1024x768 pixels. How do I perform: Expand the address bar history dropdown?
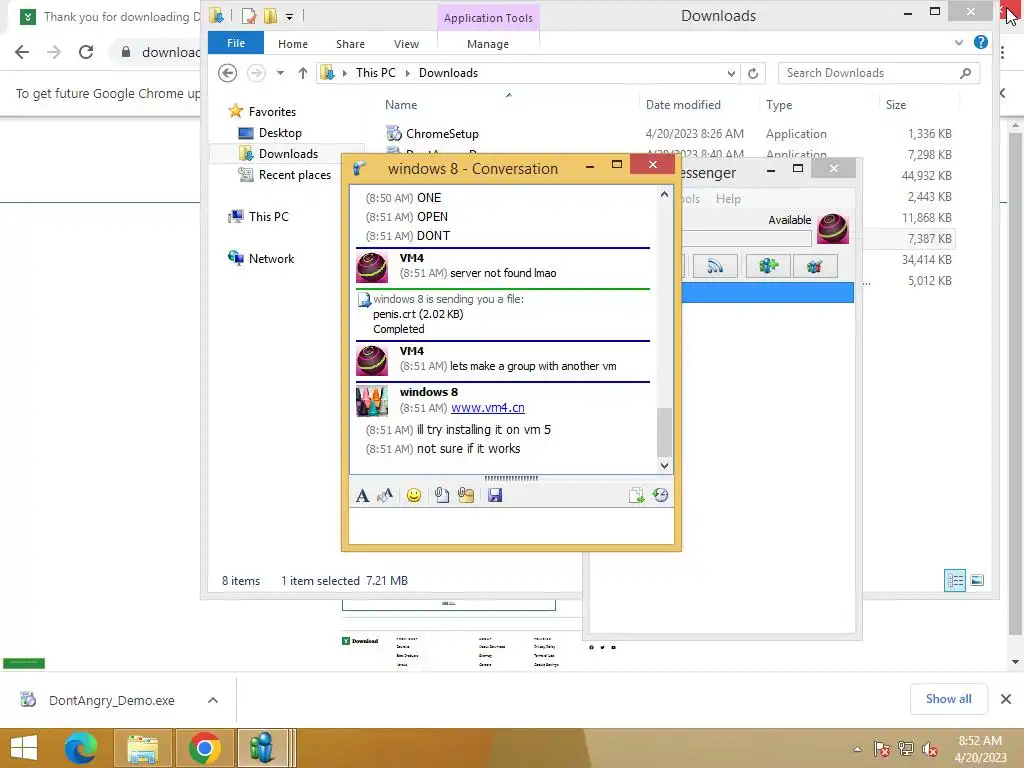731,73
